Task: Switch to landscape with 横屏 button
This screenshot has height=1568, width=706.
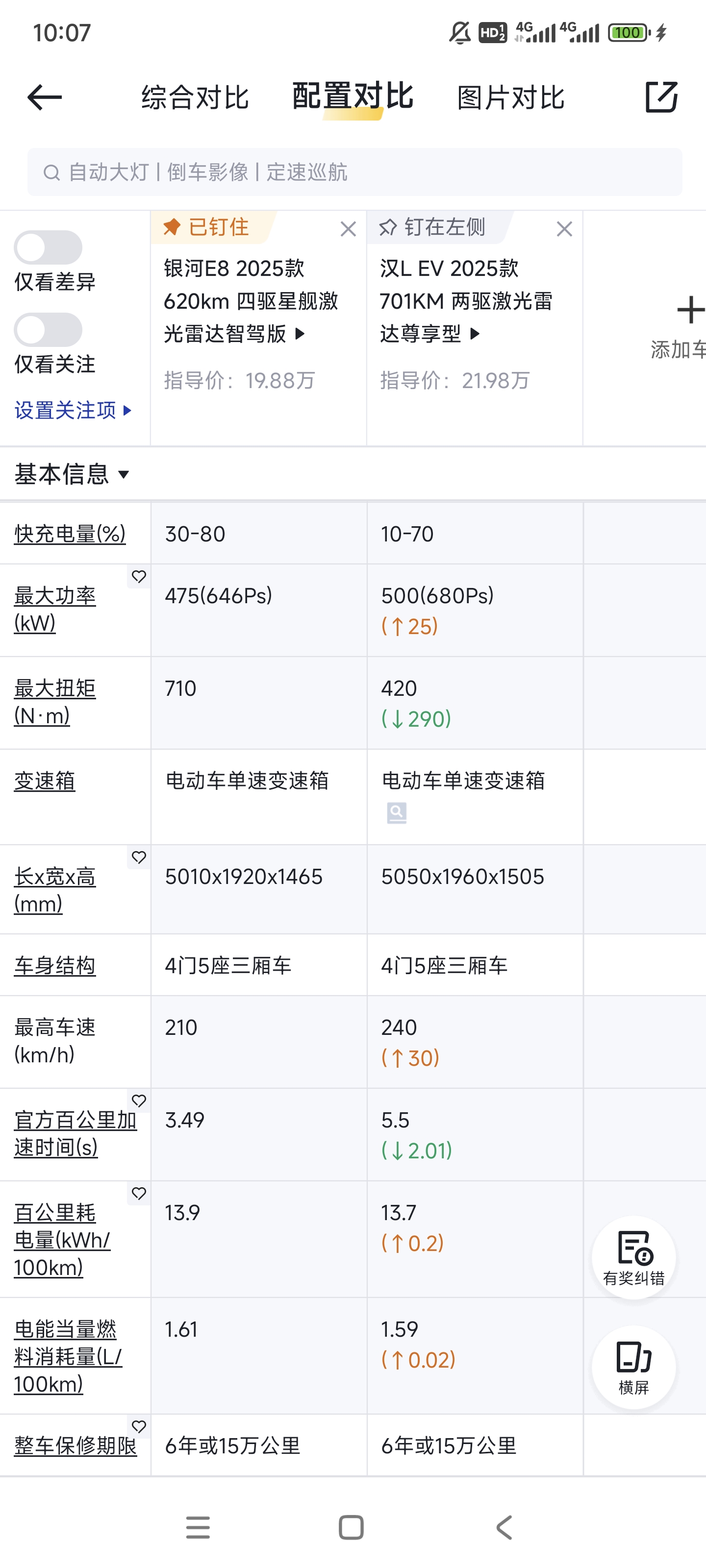Action: pyautogui.click(x=633, y=1367)
